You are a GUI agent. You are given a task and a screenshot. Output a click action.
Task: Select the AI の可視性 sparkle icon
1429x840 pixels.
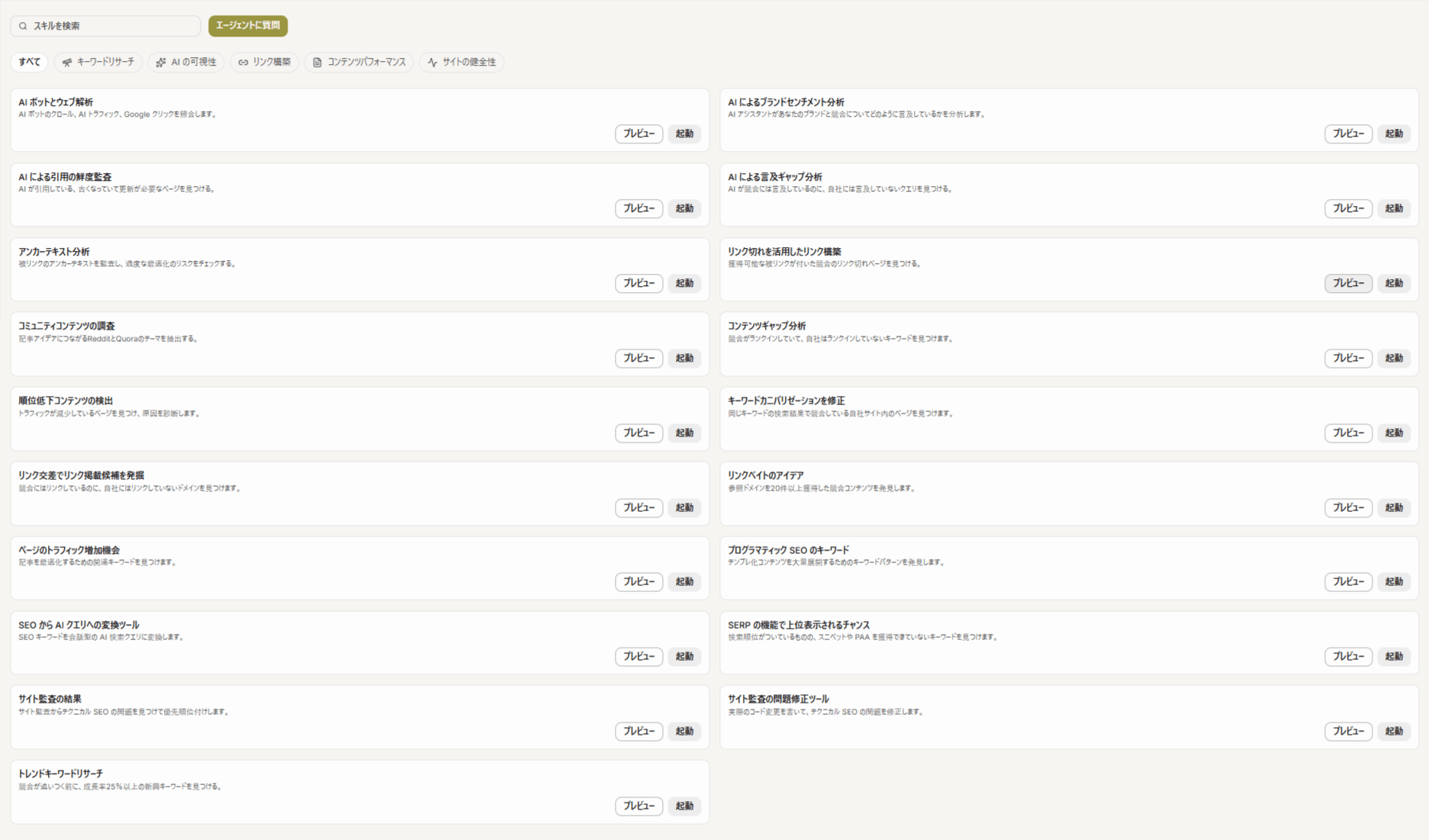161,63
